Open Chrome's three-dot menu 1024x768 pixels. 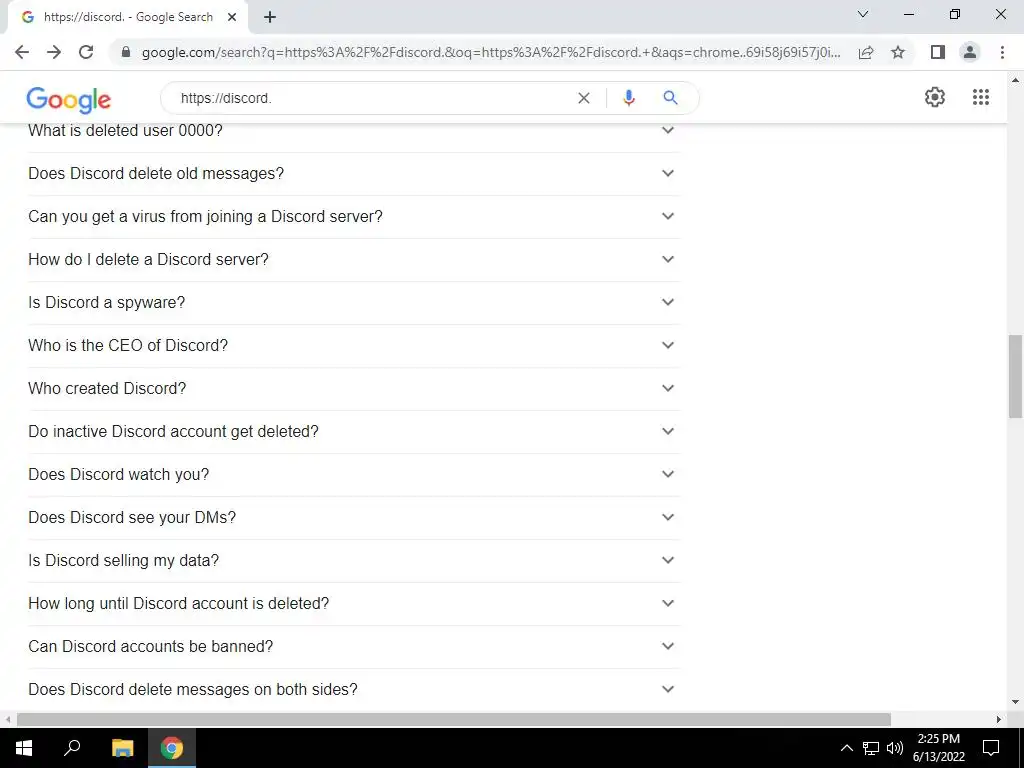point(1002,52)
